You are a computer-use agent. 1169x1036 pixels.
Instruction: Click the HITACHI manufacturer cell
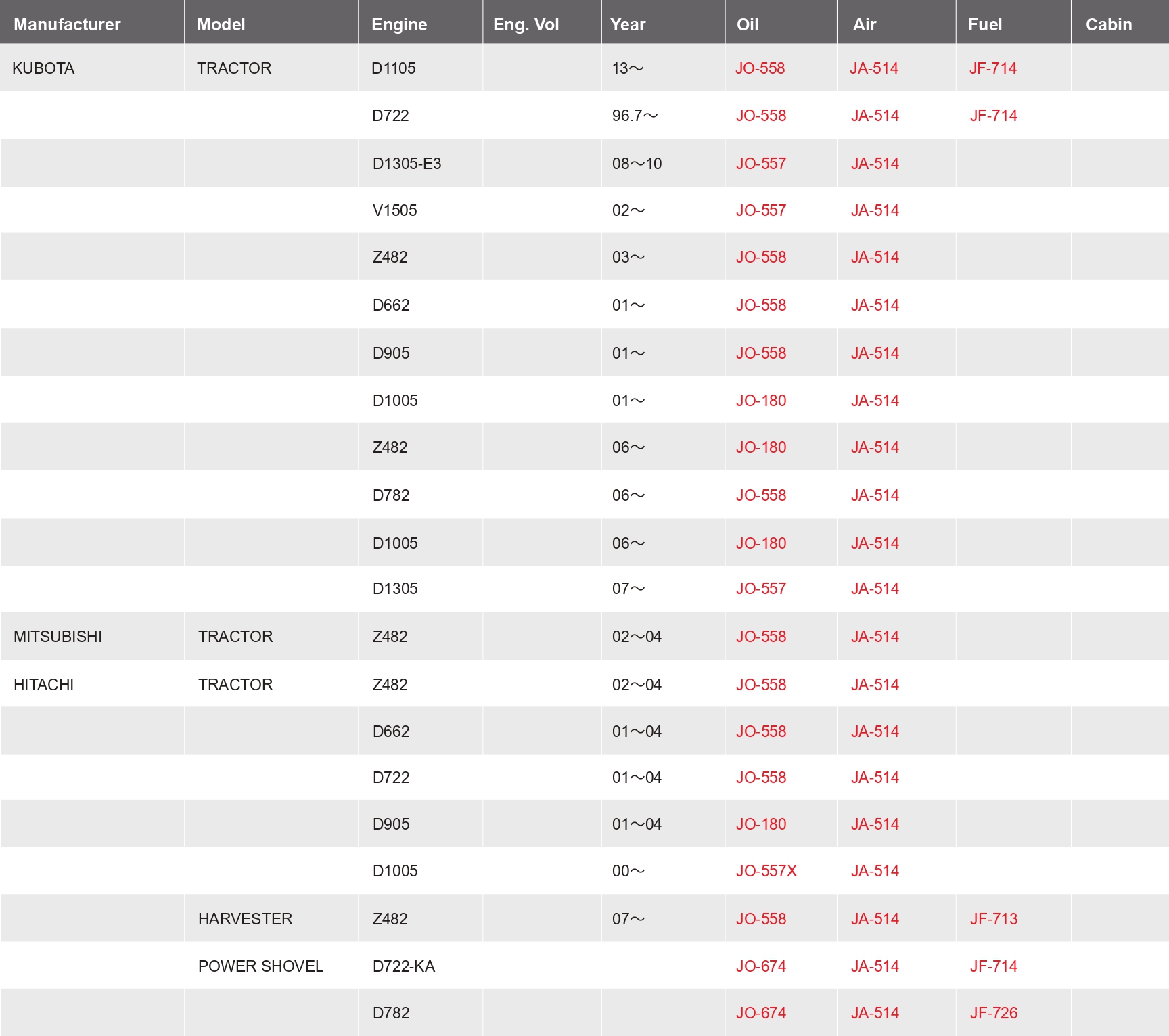[x=43, y=685]
